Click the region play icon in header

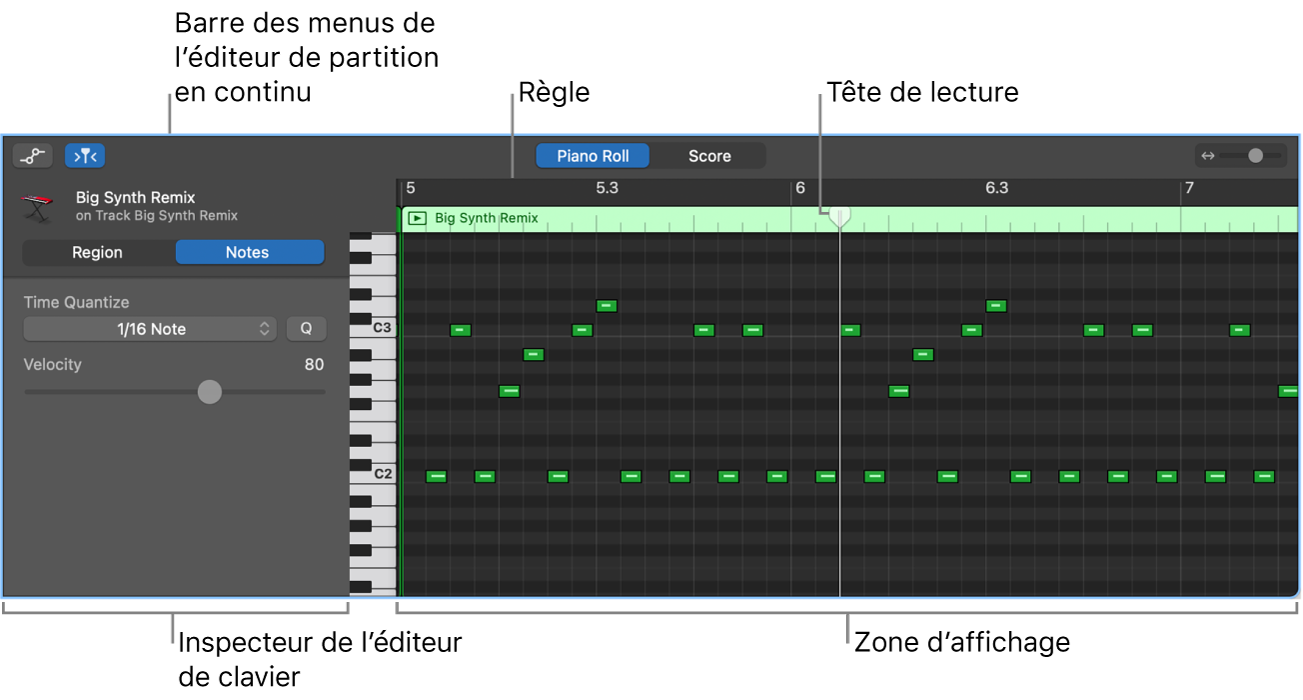417,218
